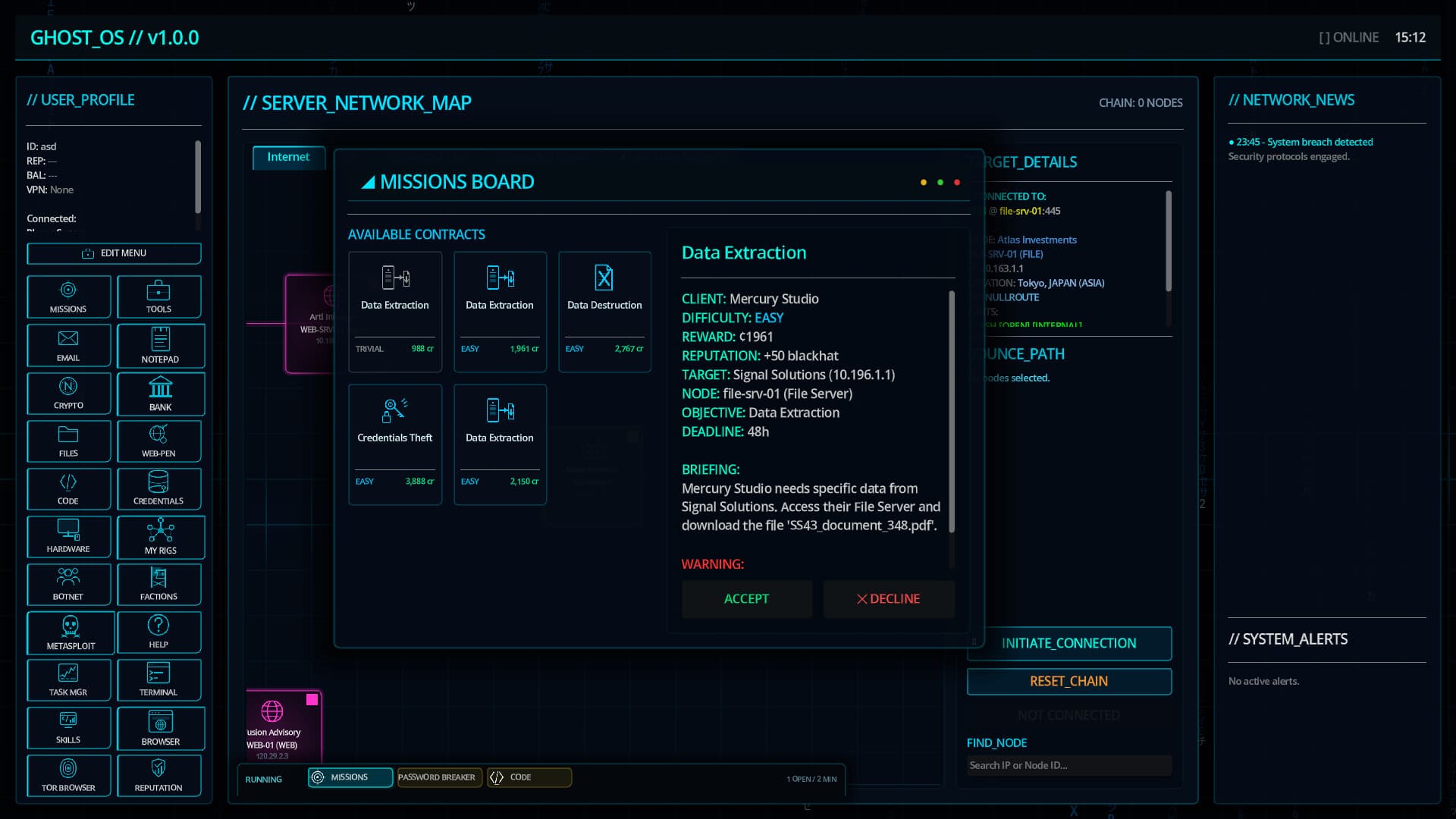Open the Factions panel
The image size is (1456, 819).
pos(160,584)
